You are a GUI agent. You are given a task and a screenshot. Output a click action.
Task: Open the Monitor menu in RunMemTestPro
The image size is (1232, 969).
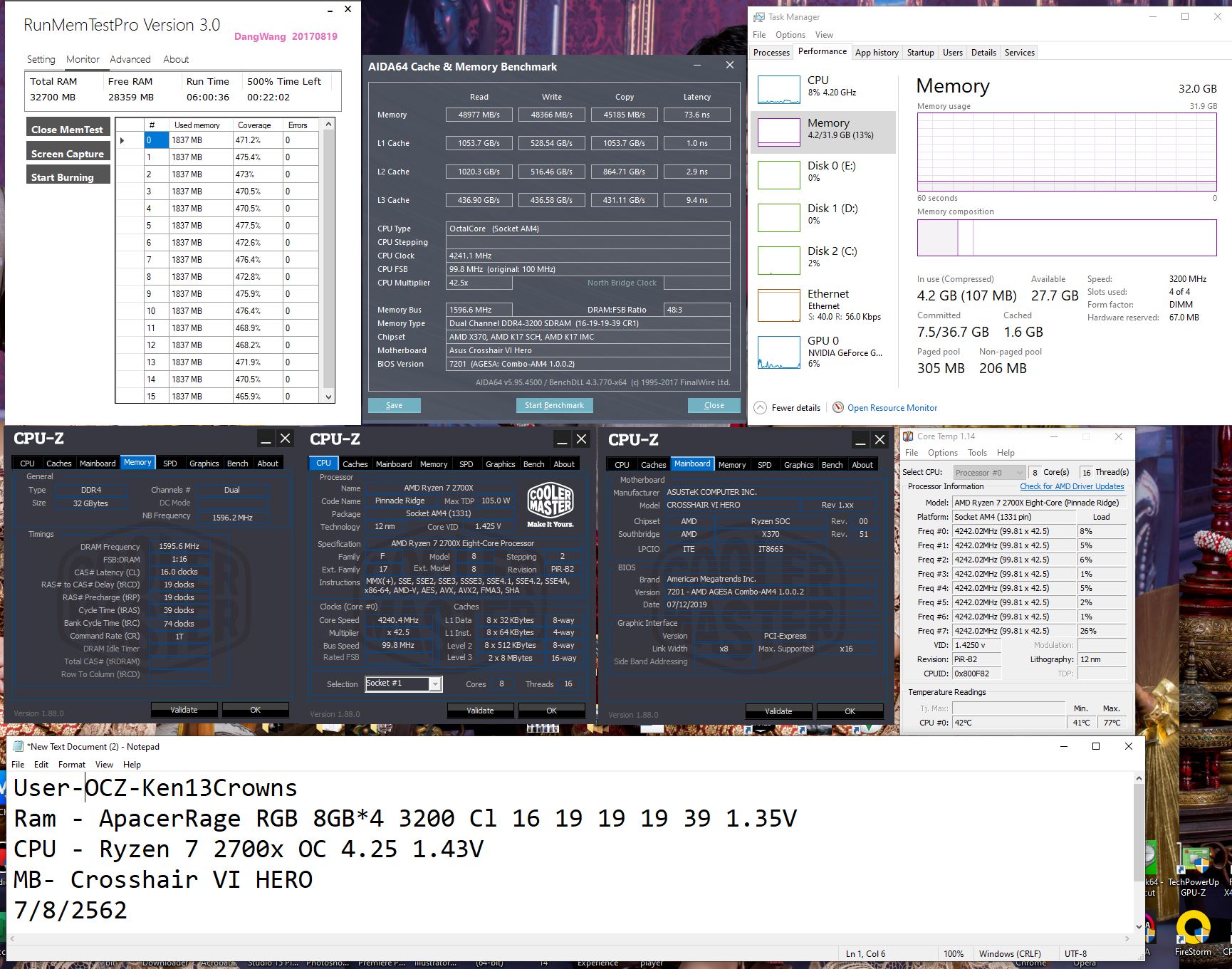(83, 59)
